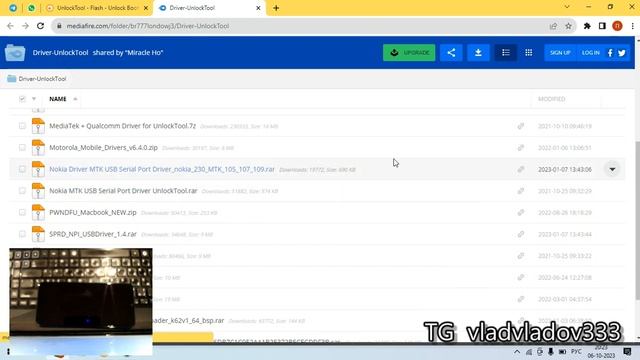Image resolution: width=640 pixels, height=360 pixels.
Task: Check Motorola_Mobile_Drivers_v6.4.0.zip checkbox
Action: coord(22,147)
